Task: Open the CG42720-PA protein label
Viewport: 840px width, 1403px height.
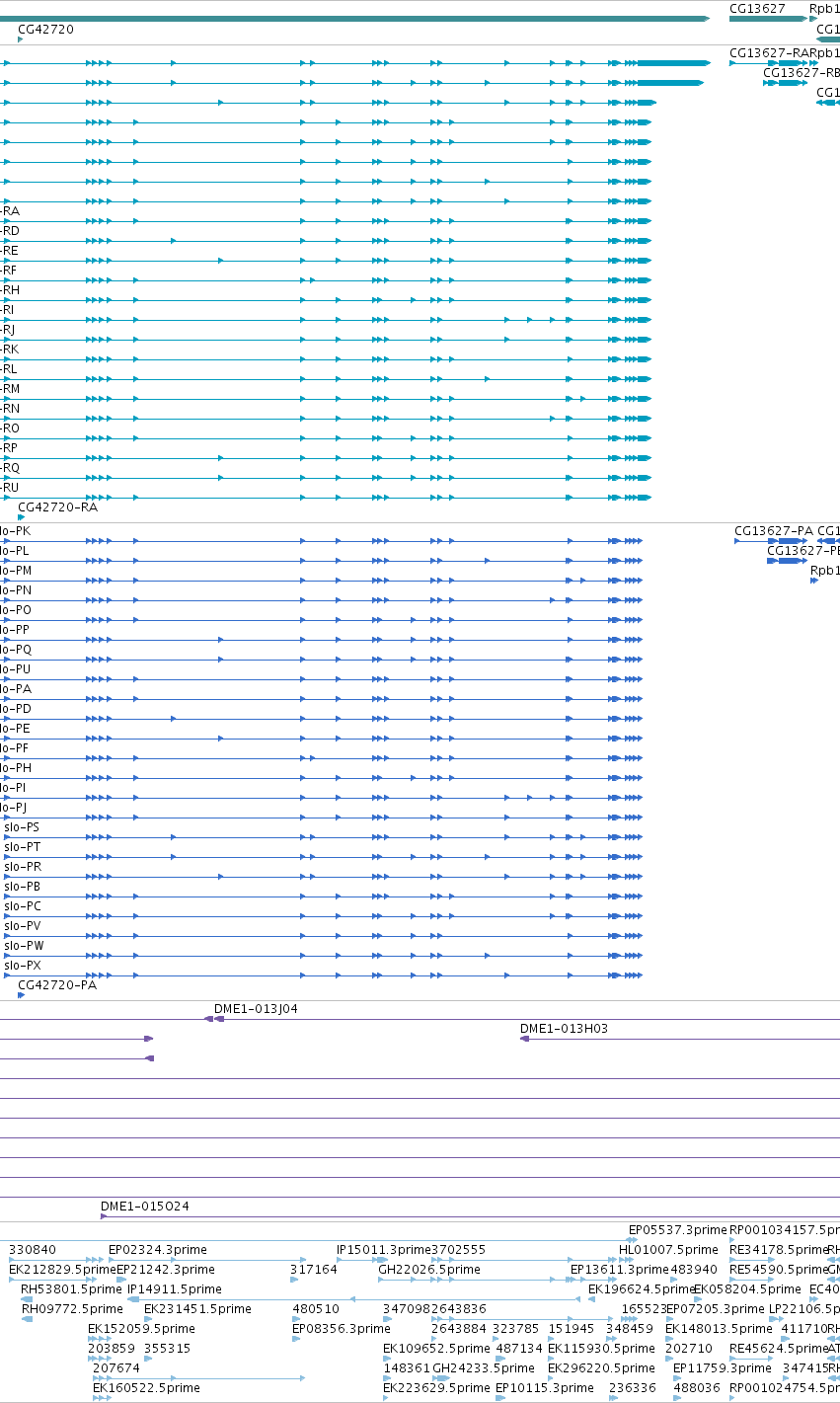Action: (x=57, y=984)
